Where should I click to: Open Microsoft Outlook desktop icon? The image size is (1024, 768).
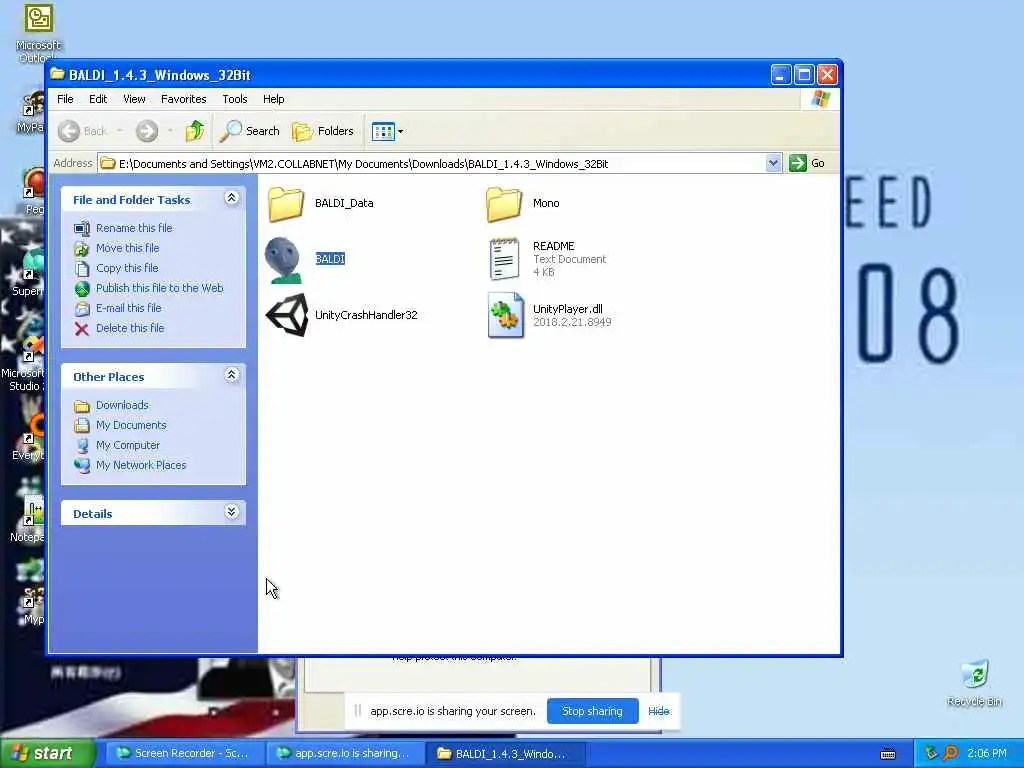point(38,33)
